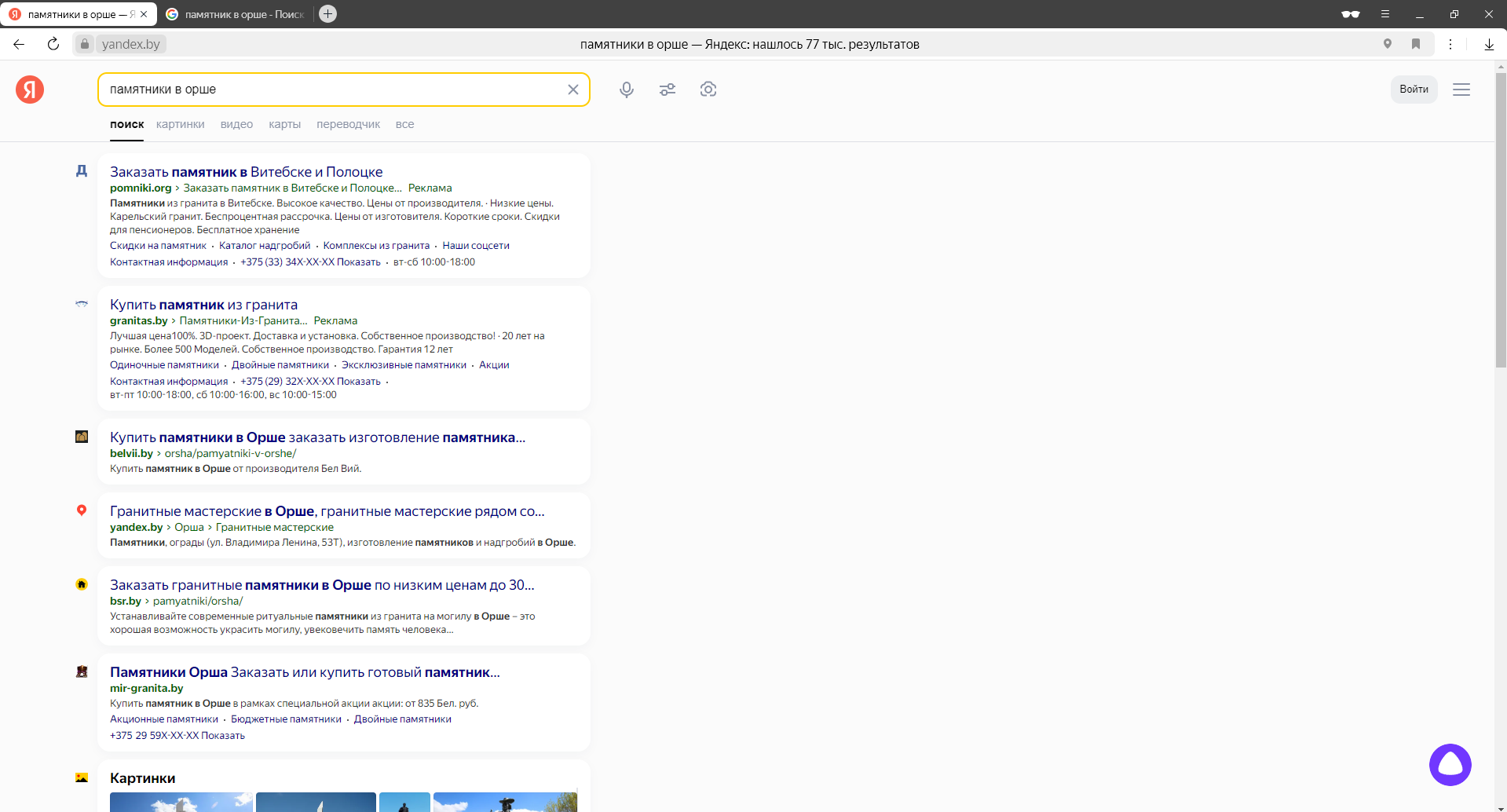1507x812 pixels.
Task: Open the browser three-dot menu
Action: click(x=1450, y=44)
